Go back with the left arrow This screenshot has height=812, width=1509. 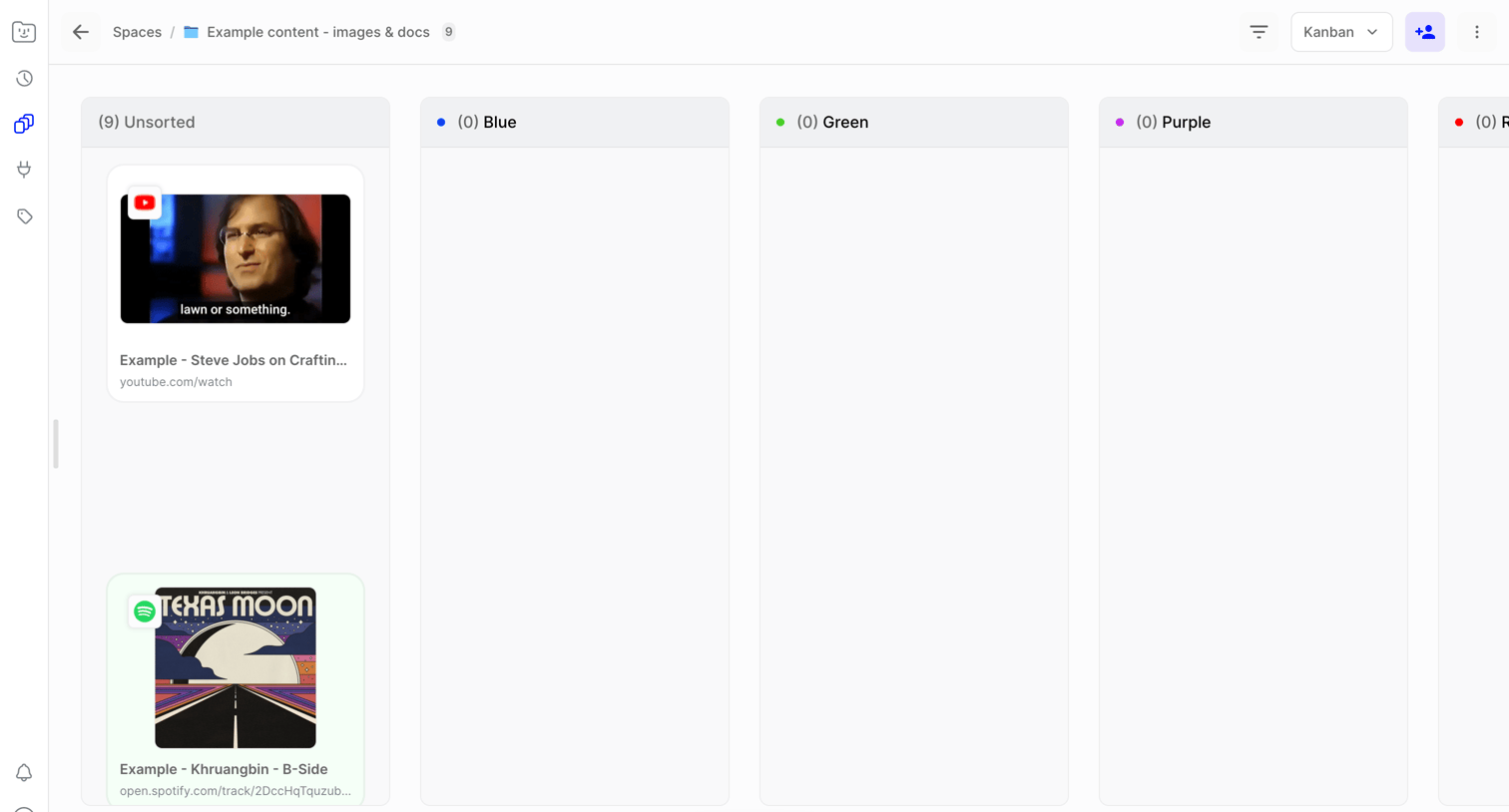81,32
